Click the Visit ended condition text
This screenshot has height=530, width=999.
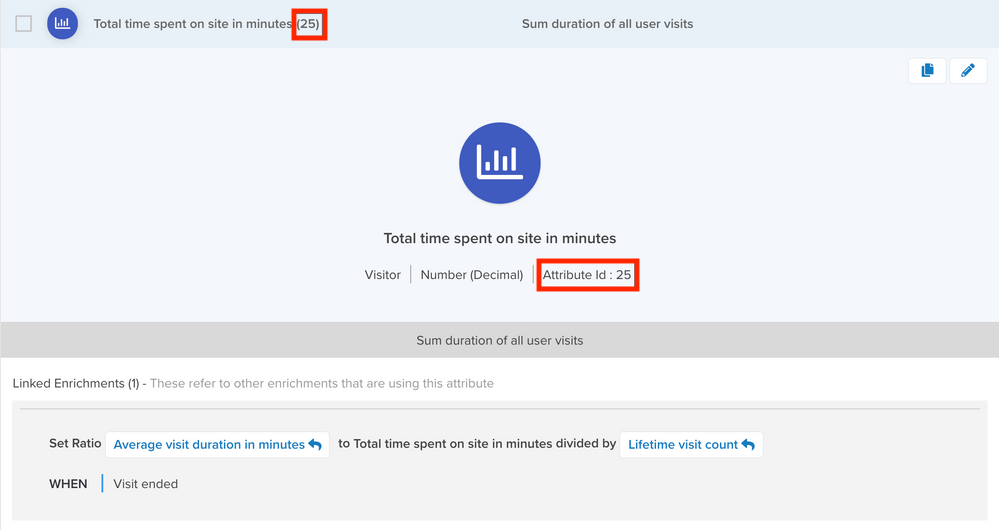coord(145,484)
